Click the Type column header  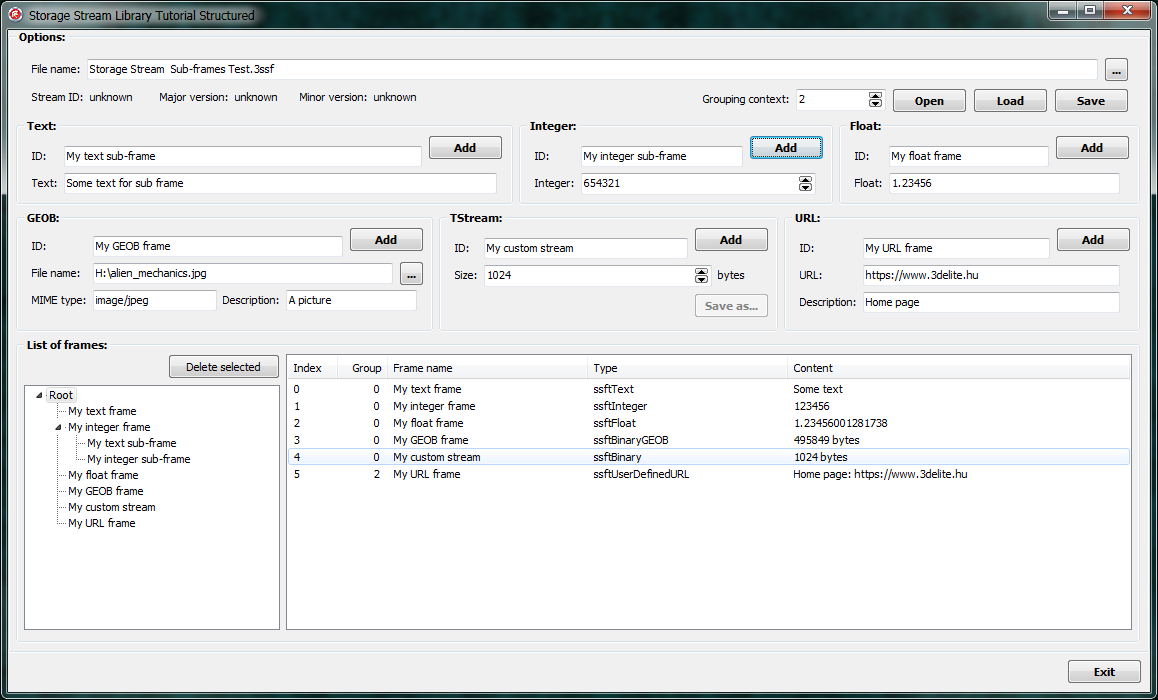click(x=688, y=368)
